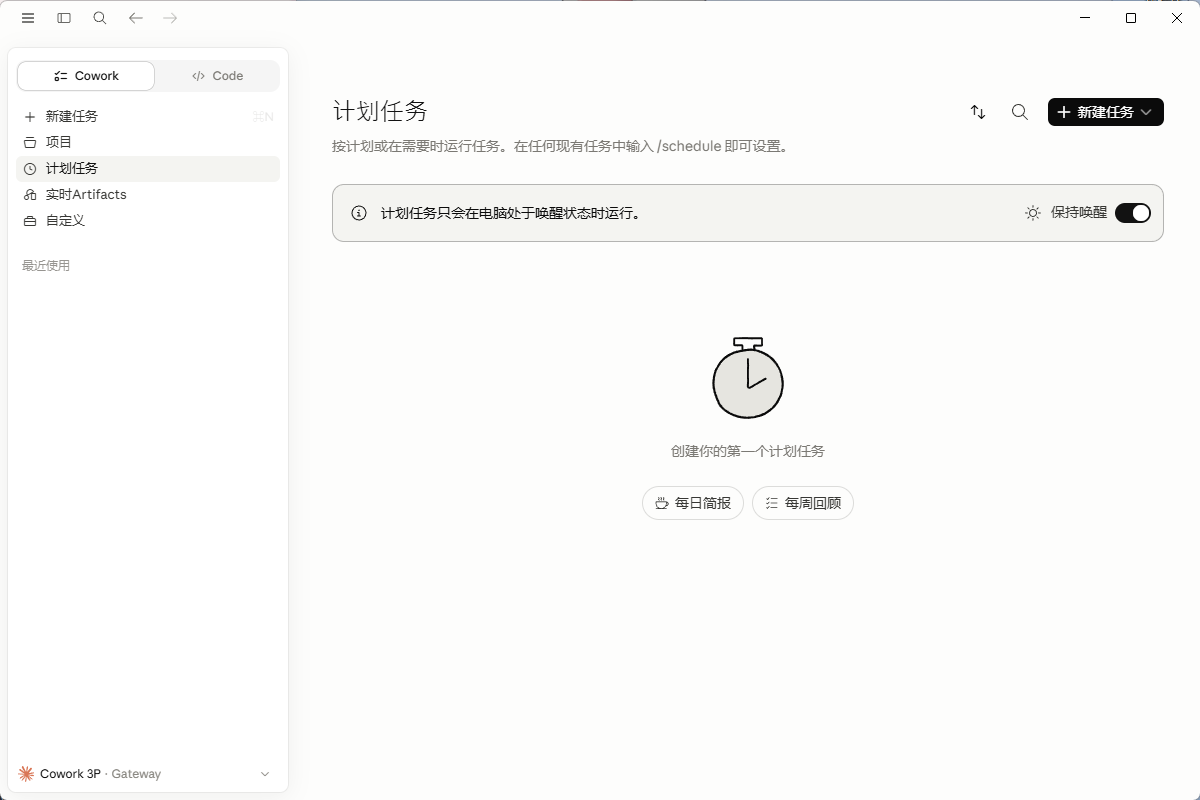Expand the Cowork 3P Gateway chevron
This screenshot has height=800, width=1200.
pos(265,774)
